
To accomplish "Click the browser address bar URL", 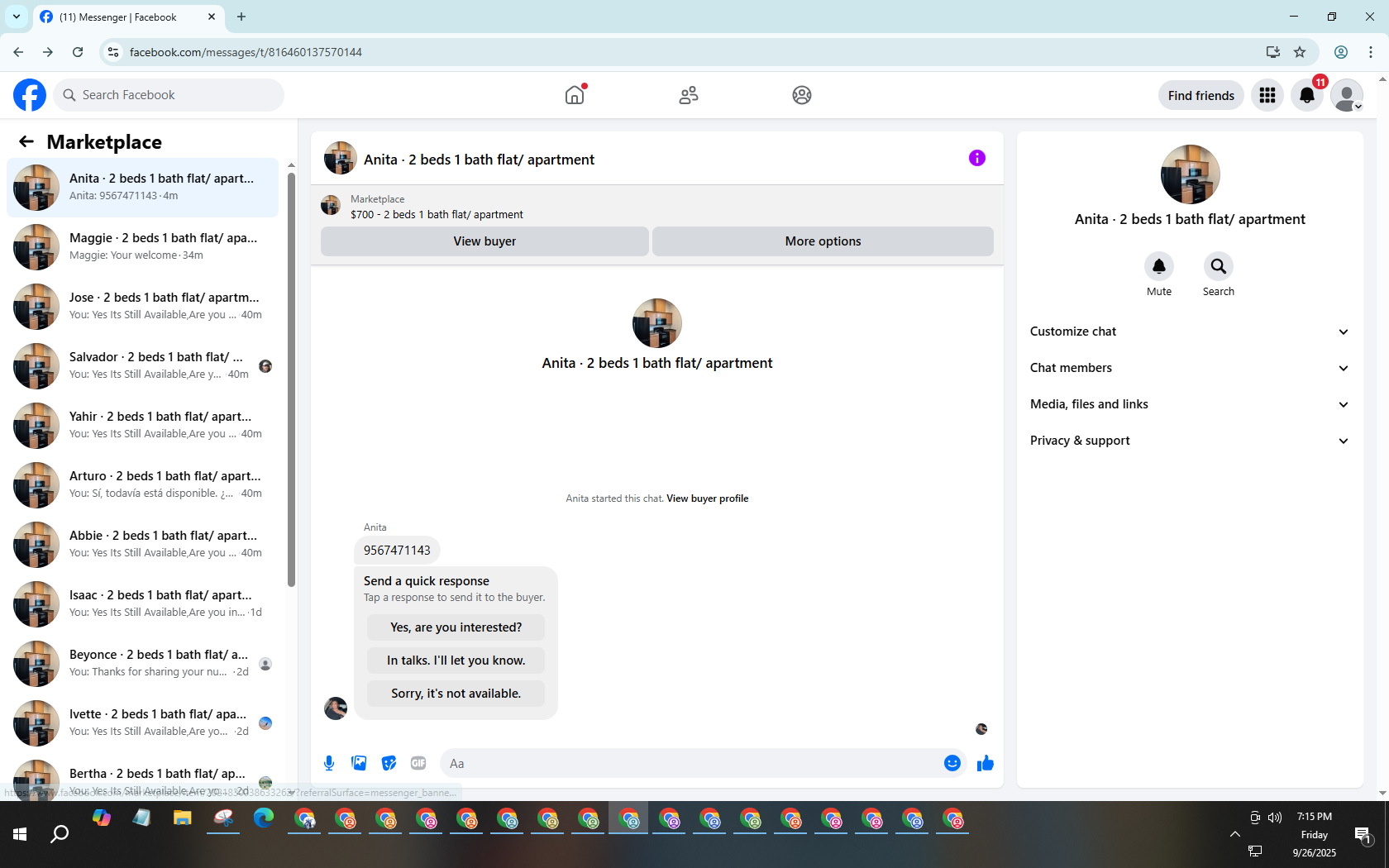I will tap(246, 52).
